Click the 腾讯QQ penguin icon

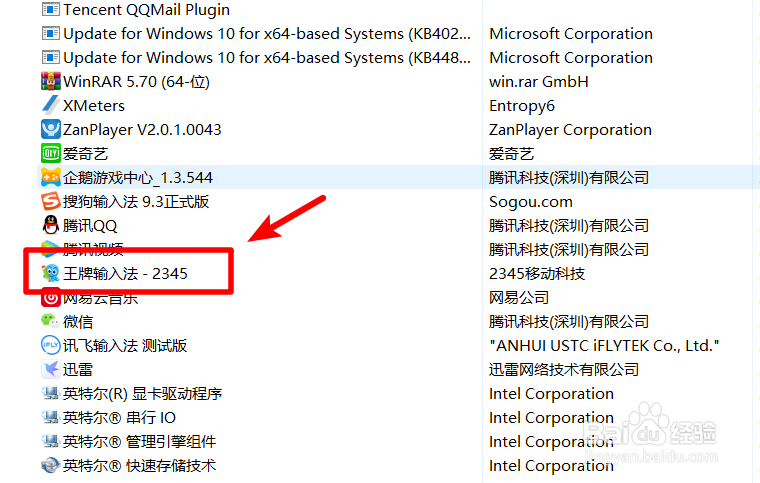tap(51, 225)
